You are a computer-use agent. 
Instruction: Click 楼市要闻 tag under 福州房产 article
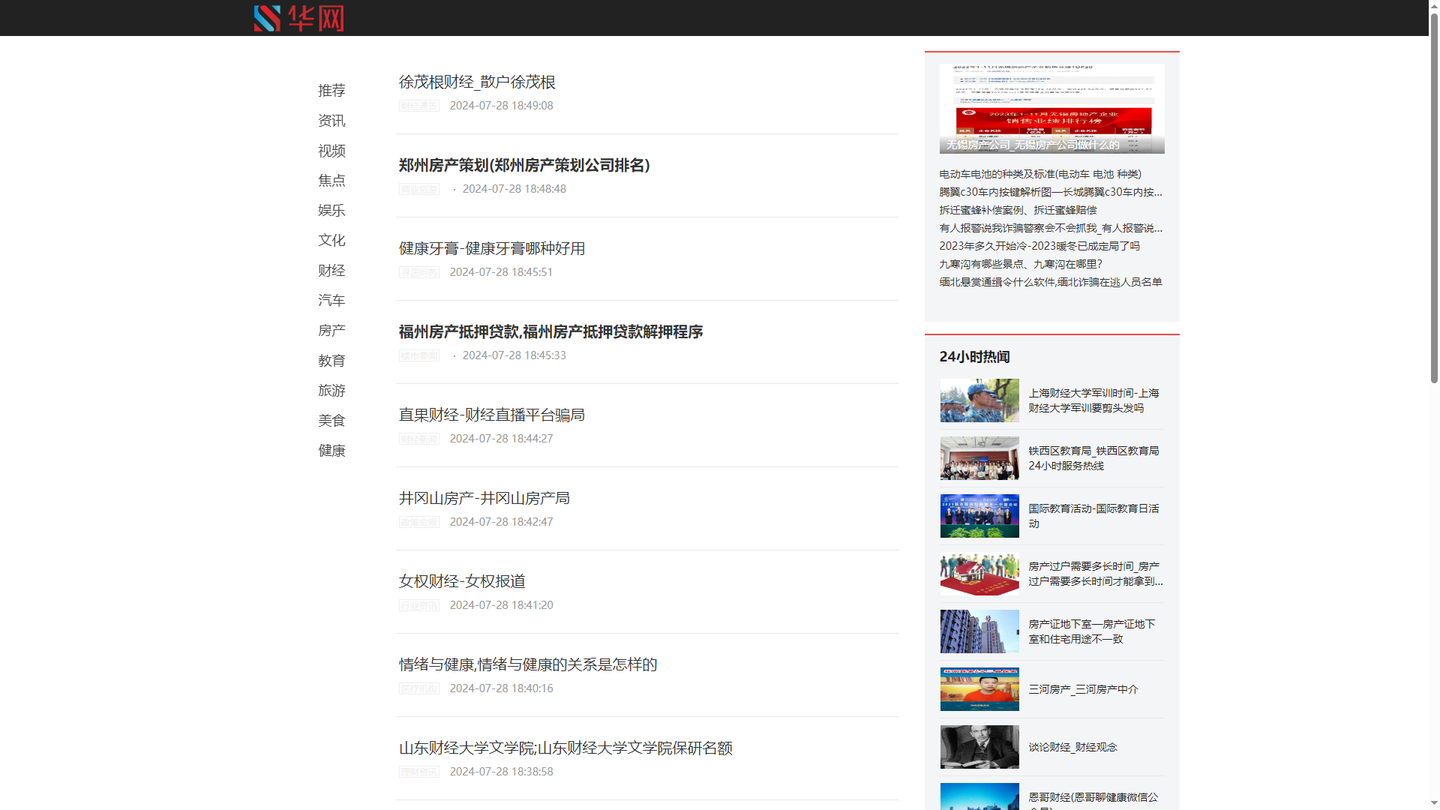(x=419, y=355)
